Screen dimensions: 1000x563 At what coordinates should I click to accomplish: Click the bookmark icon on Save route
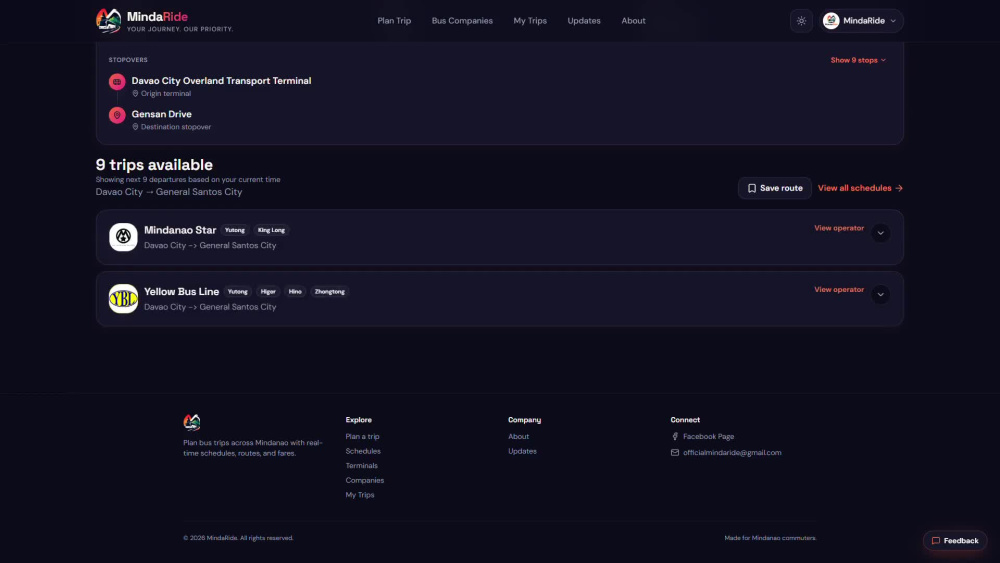(x=752, y=189)
